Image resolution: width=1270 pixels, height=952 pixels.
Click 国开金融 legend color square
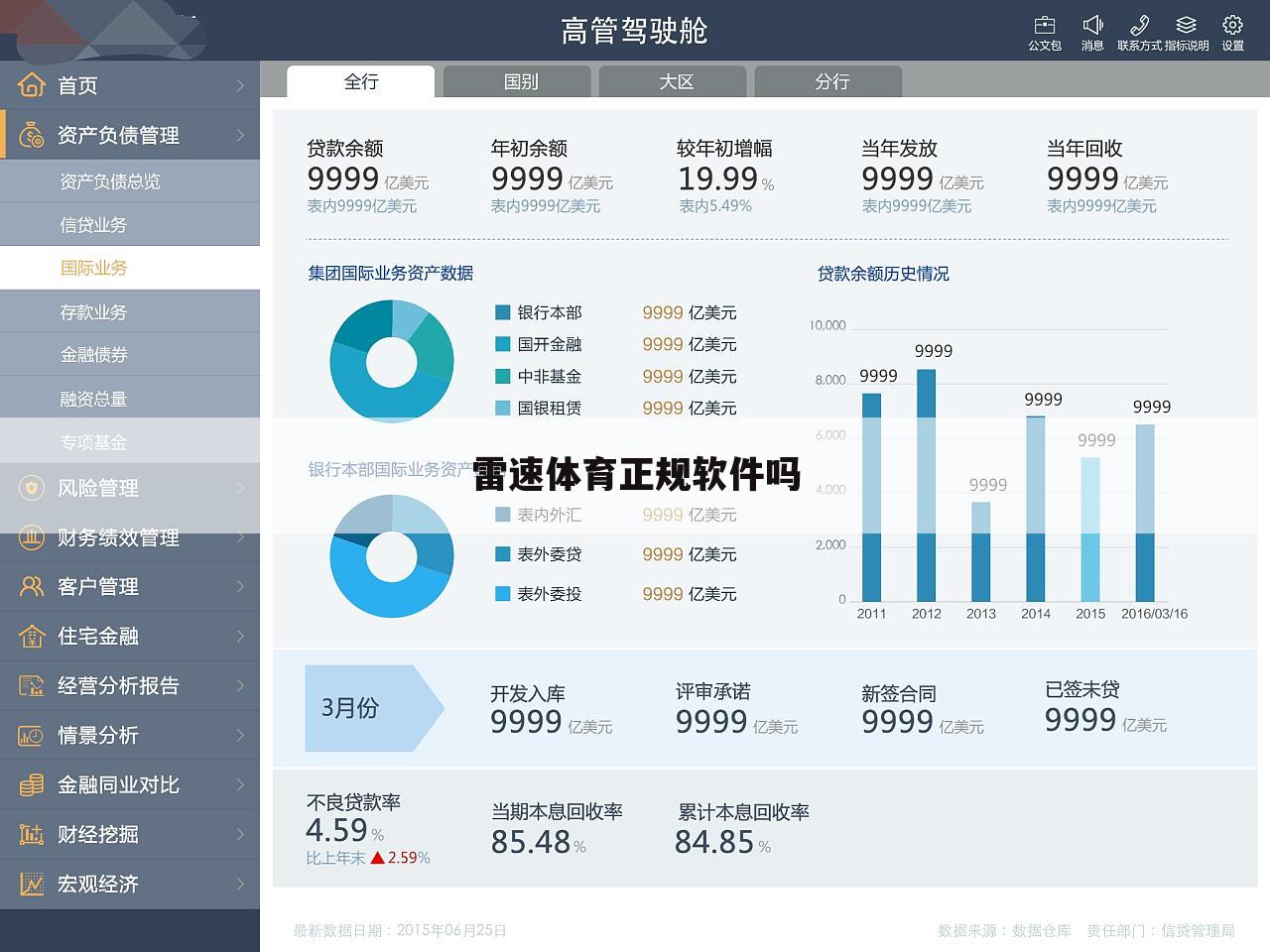pos(503,344)
